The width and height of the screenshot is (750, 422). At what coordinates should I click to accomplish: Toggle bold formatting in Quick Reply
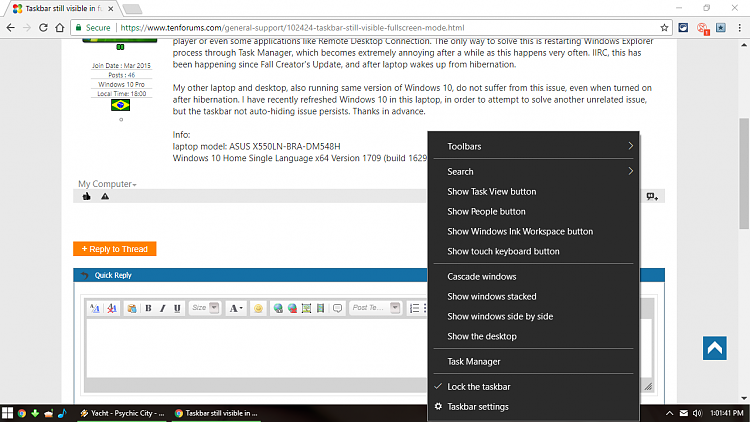pyautogui.click(x=148, y=308)
